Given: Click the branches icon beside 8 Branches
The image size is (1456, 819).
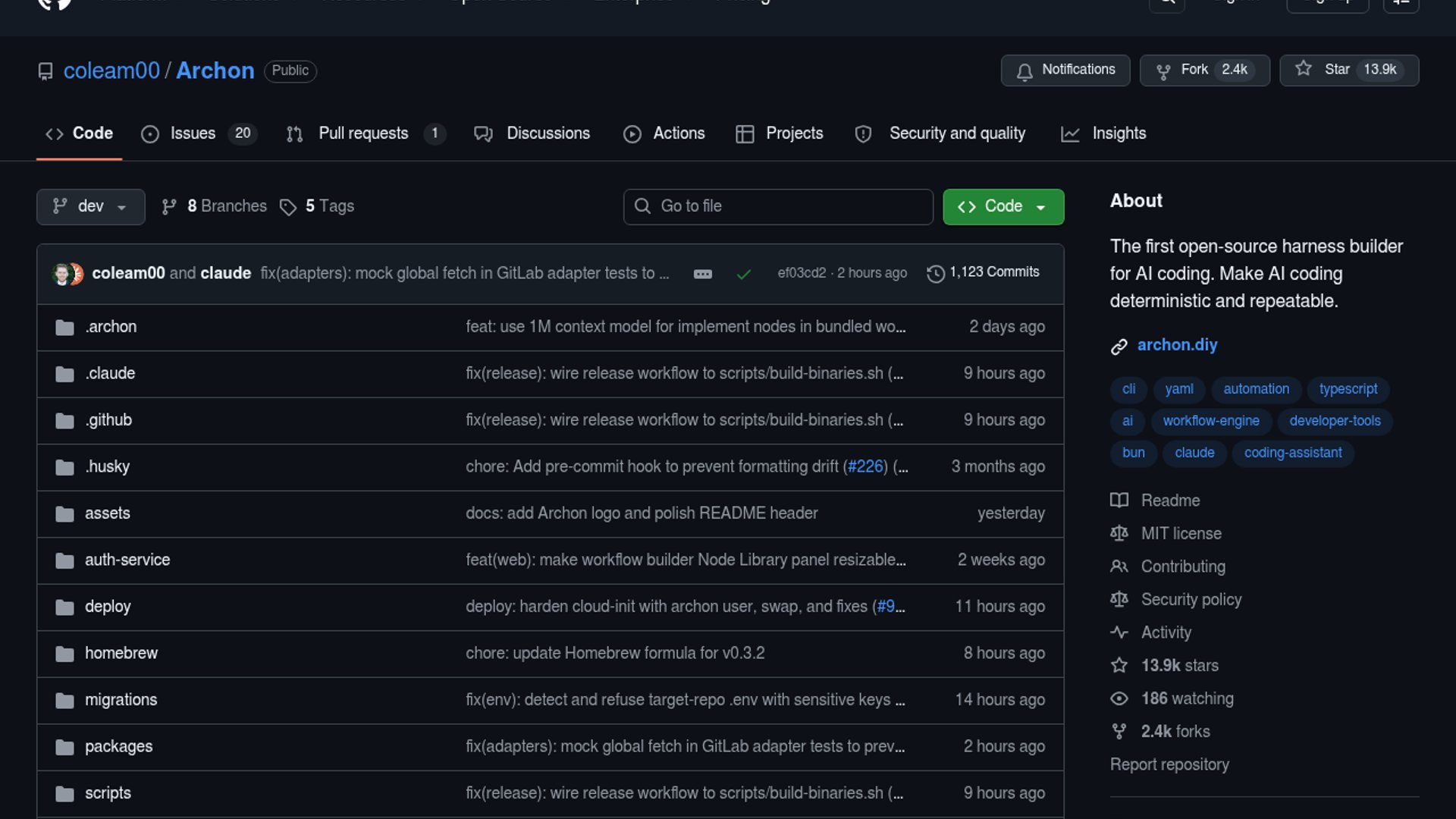Looking at the screenshot, I should tap(169, 206).
